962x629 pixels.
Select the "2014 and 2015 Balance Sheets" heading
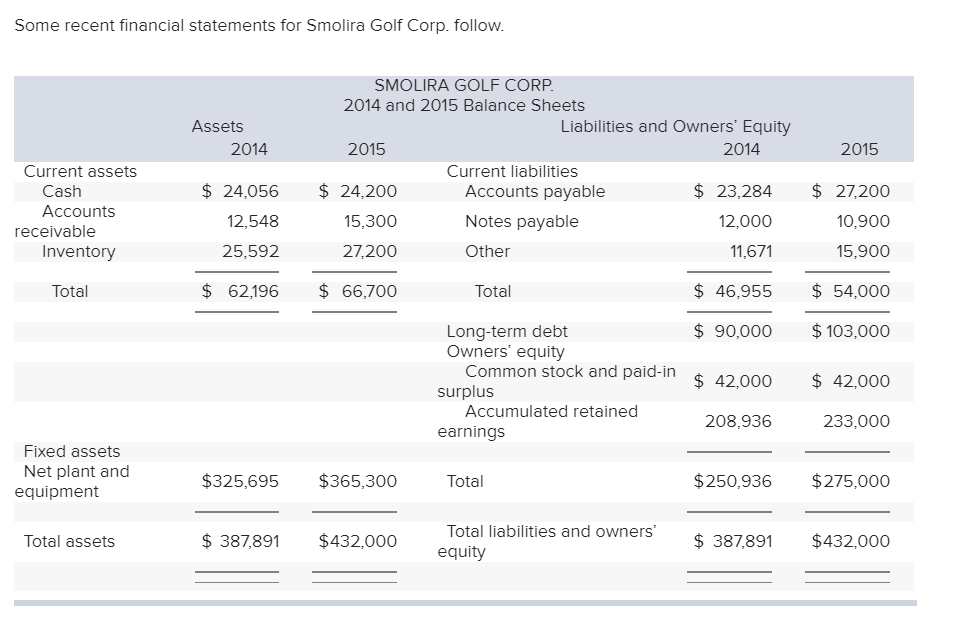(x=463, y=105)
